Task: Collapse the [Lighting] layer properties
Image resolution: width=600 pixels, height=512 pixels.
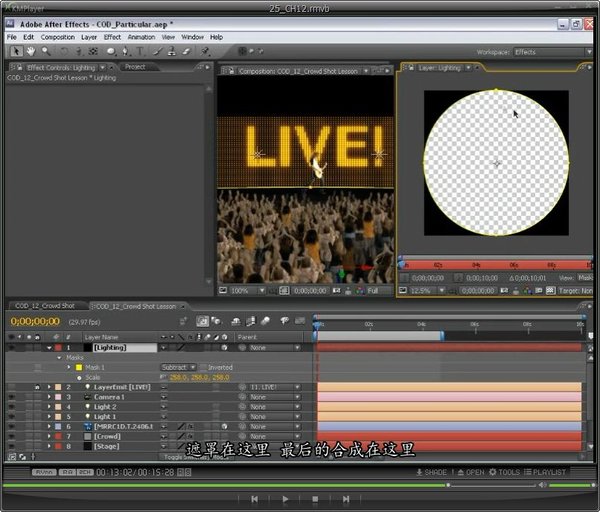Action: [x=48, y=348]
